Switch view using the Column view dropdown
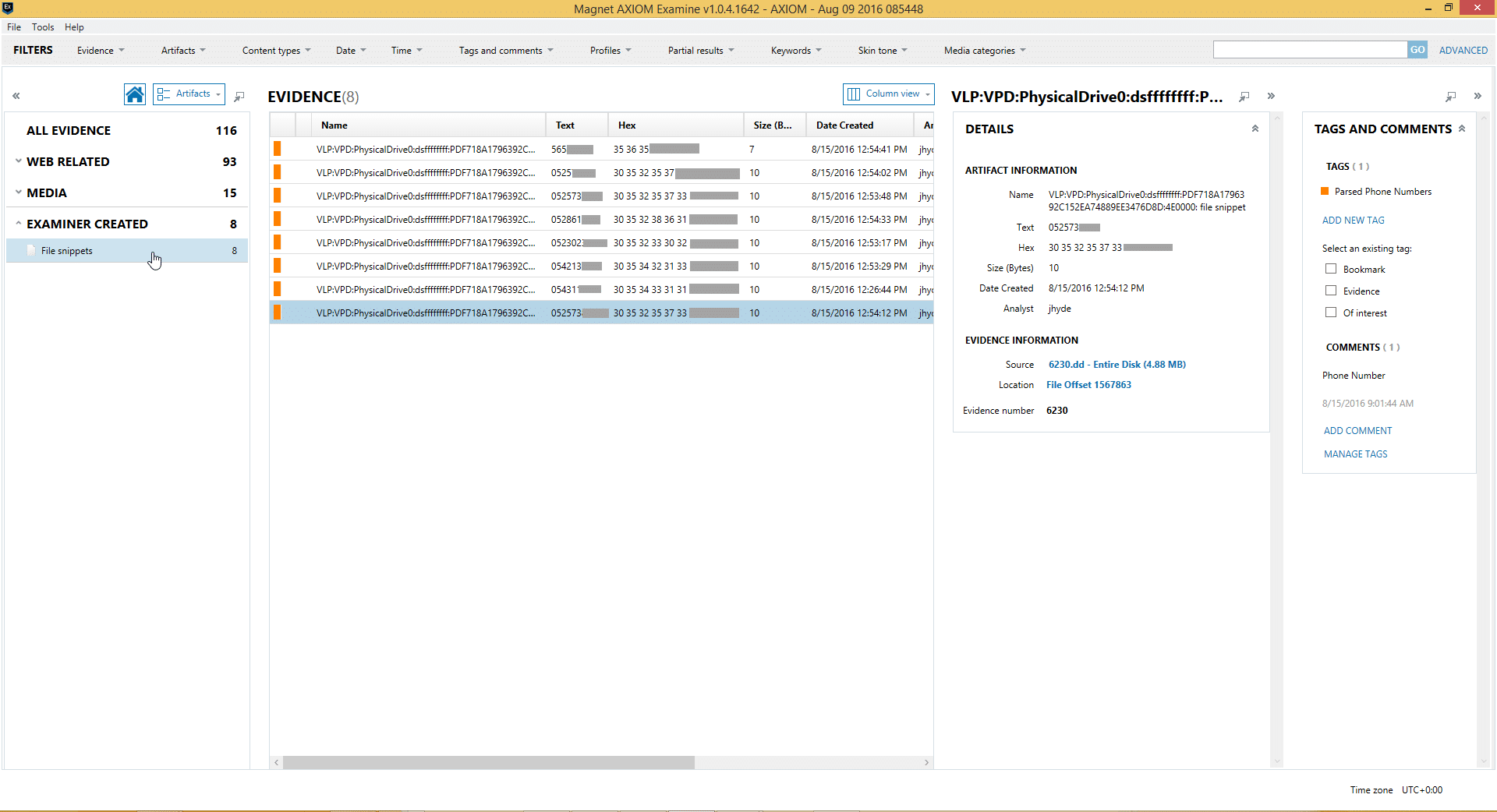The height and width of the screenshot is (812, 1497). coord(889,94)
